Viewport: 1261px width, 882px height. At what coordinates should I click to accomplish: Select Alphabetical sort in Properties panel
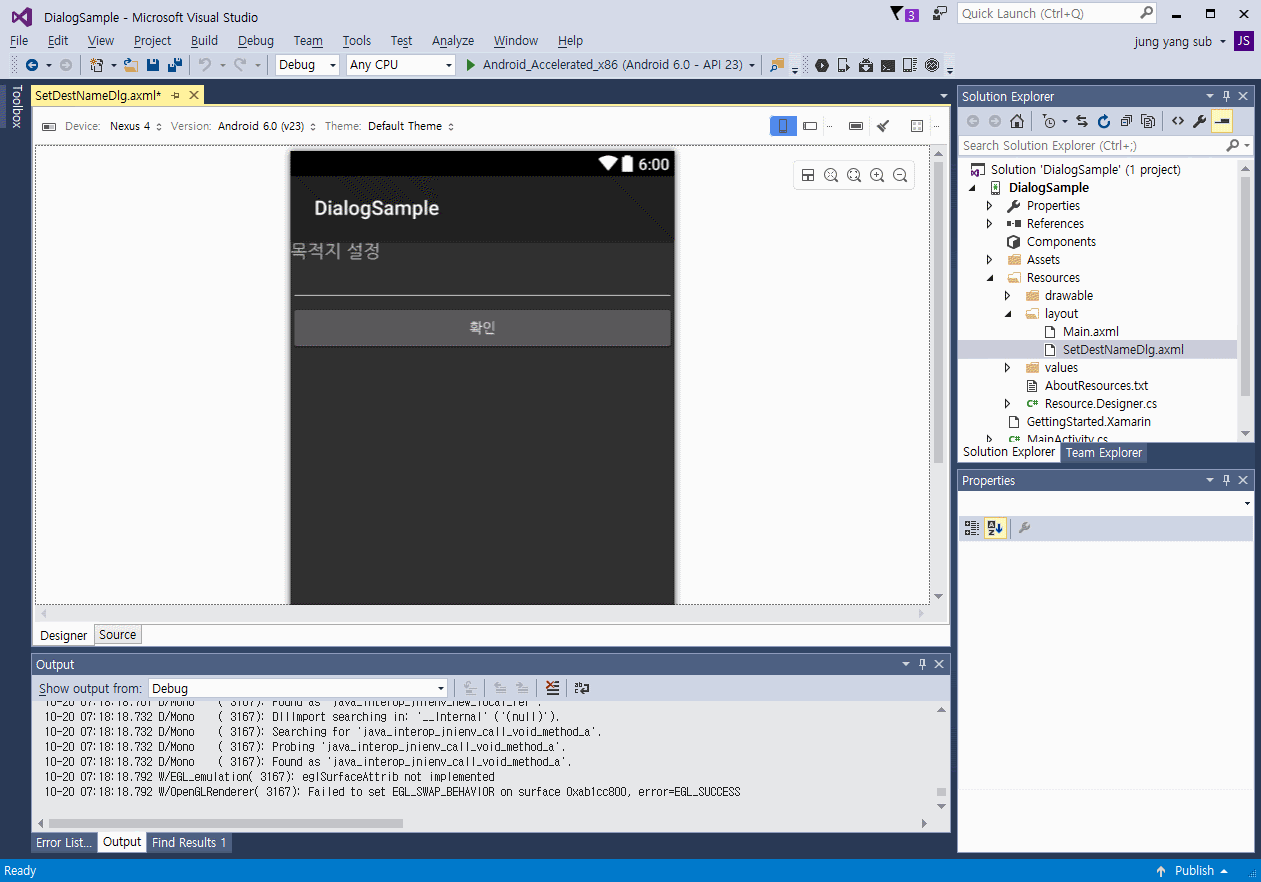click(995, 528)
